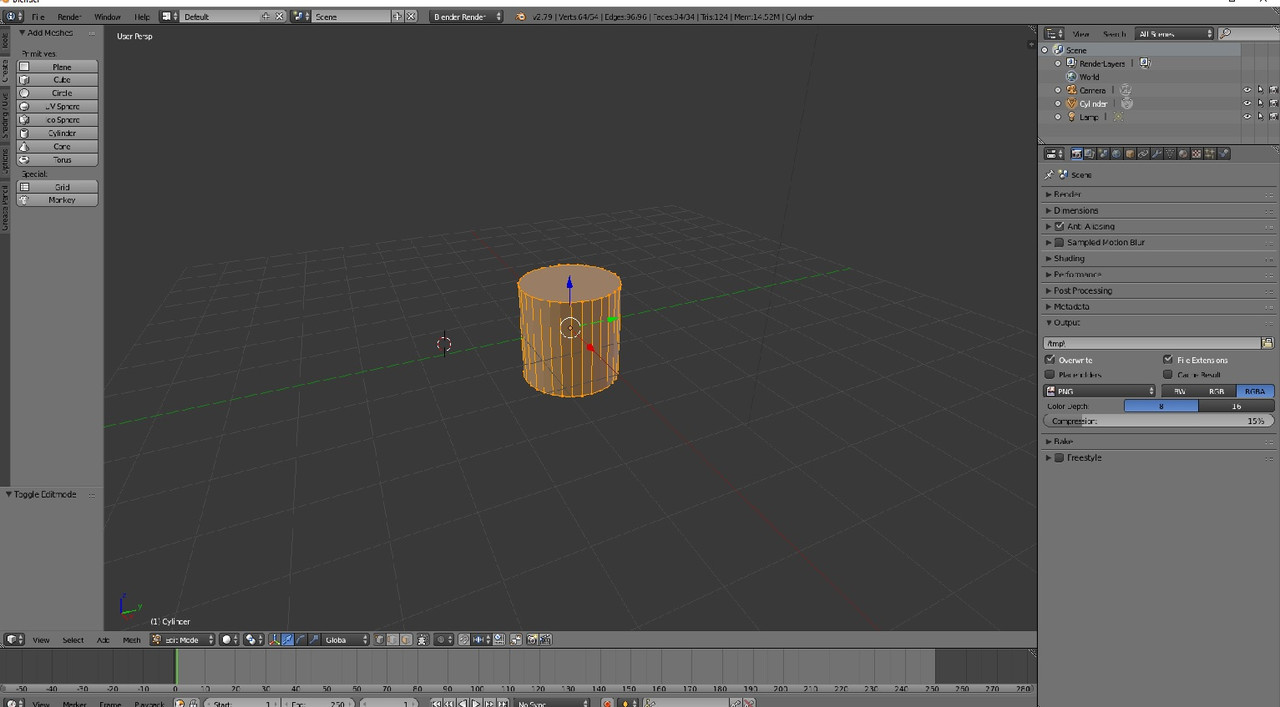Click the search magnifier icon in outliner

coord(1226,34)
